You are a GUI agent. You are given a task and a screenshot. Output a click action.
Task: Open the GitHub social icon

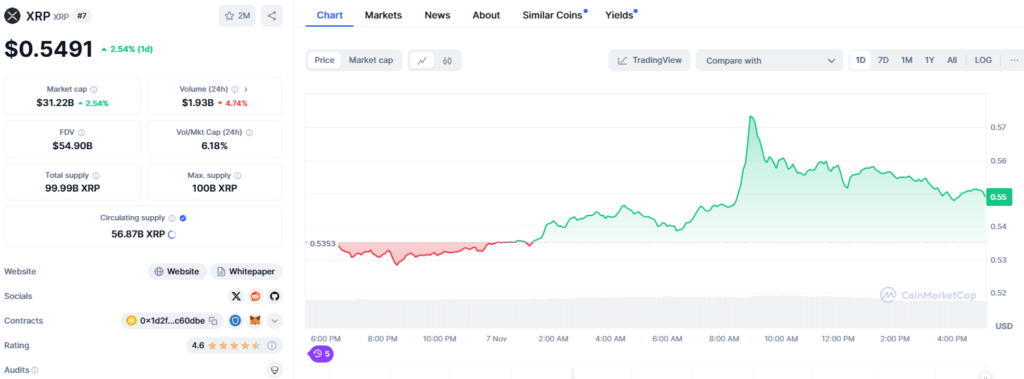point(274,296)
